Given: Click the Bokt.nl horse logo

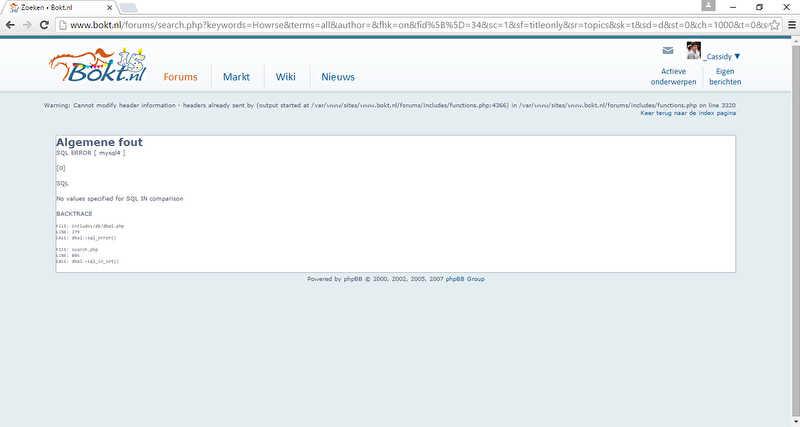Looking at the screenshot, I should [x=97, y=69].
